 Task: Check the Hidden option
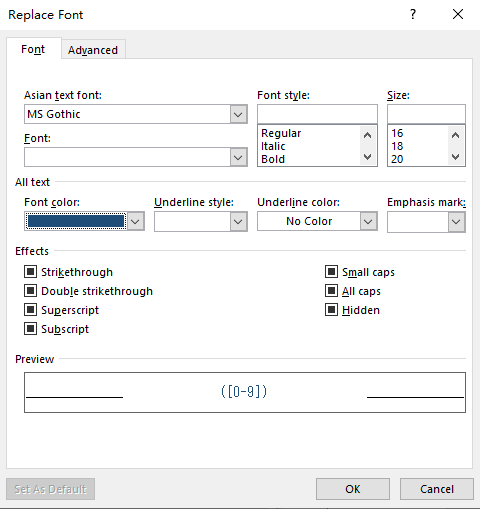click(x=331, y=310)
